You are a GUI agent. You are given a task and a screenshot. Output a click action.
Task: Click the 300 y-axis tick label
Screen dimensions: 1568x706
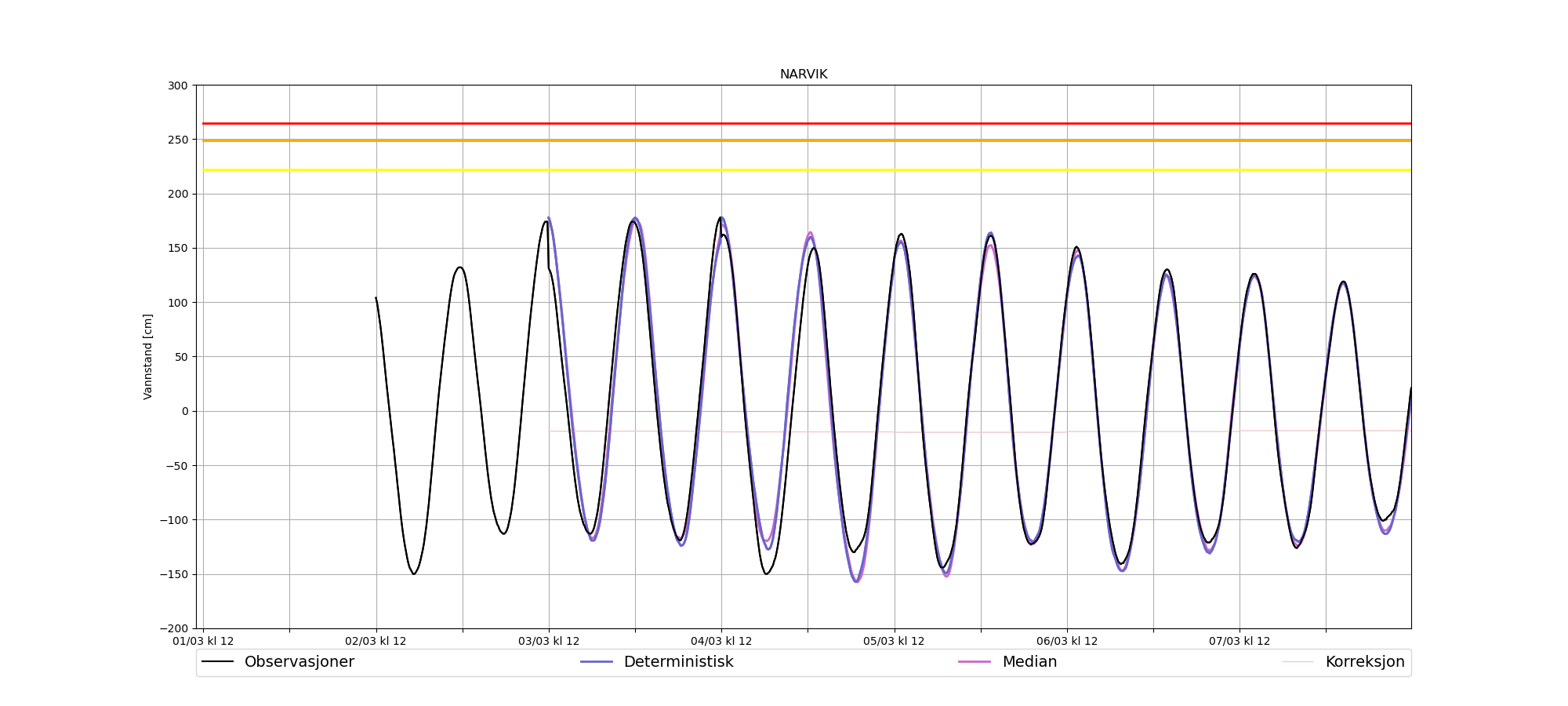[x=179, y=86]
